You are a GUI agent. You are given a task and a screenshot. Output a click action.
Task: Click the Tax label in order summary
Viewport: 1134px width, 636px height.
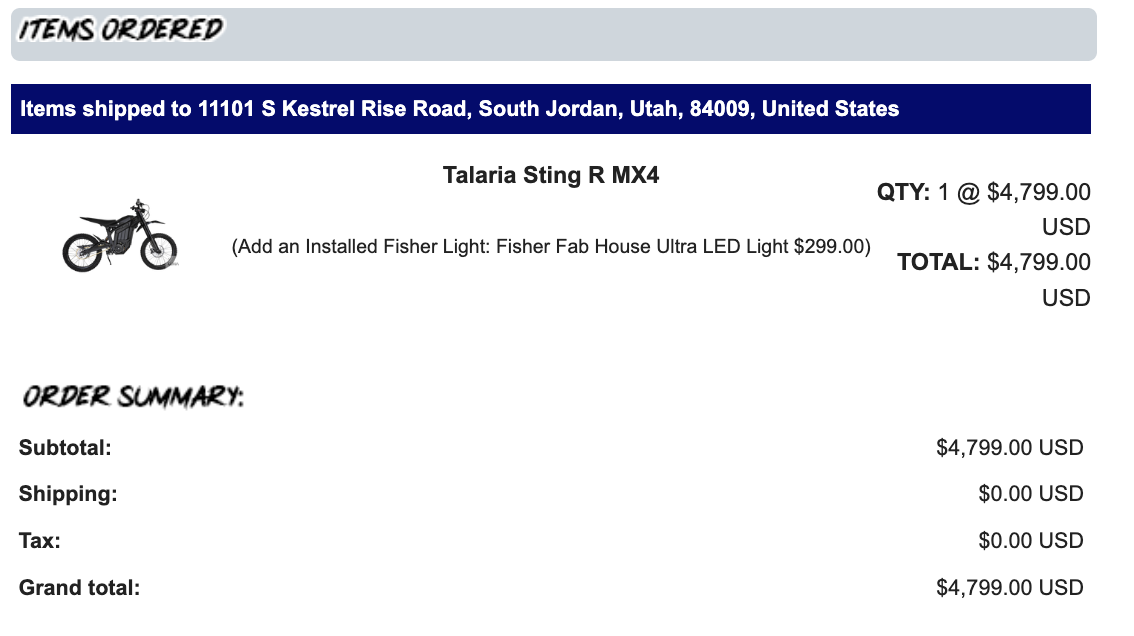pyautogui.click(x=40, y=541)
